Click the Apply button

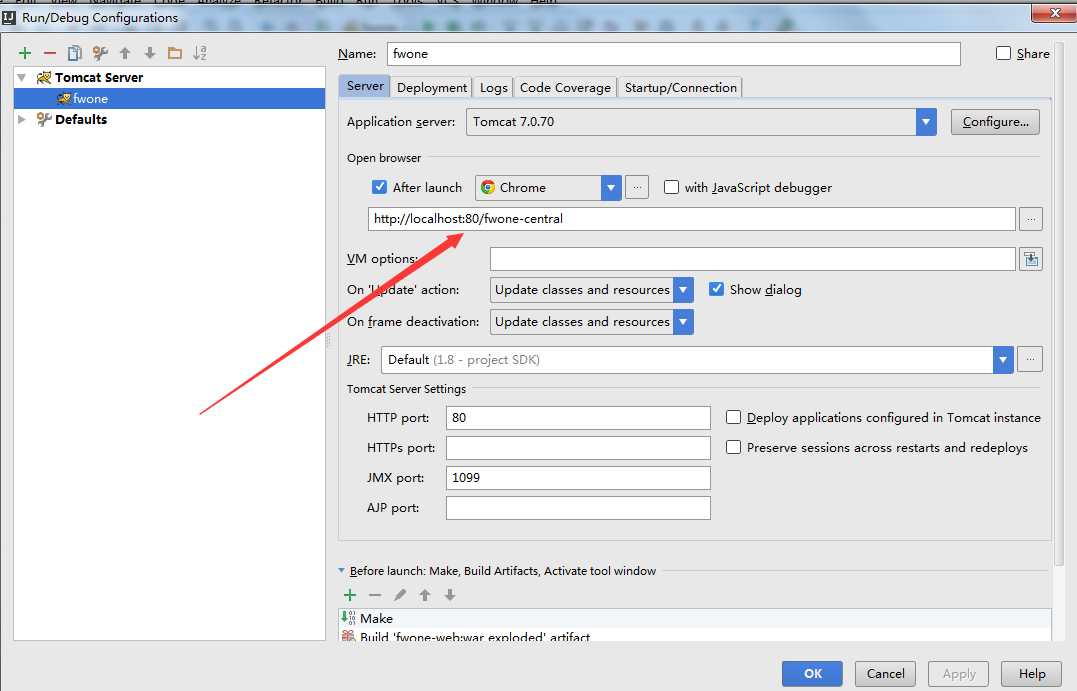point(959,673)
